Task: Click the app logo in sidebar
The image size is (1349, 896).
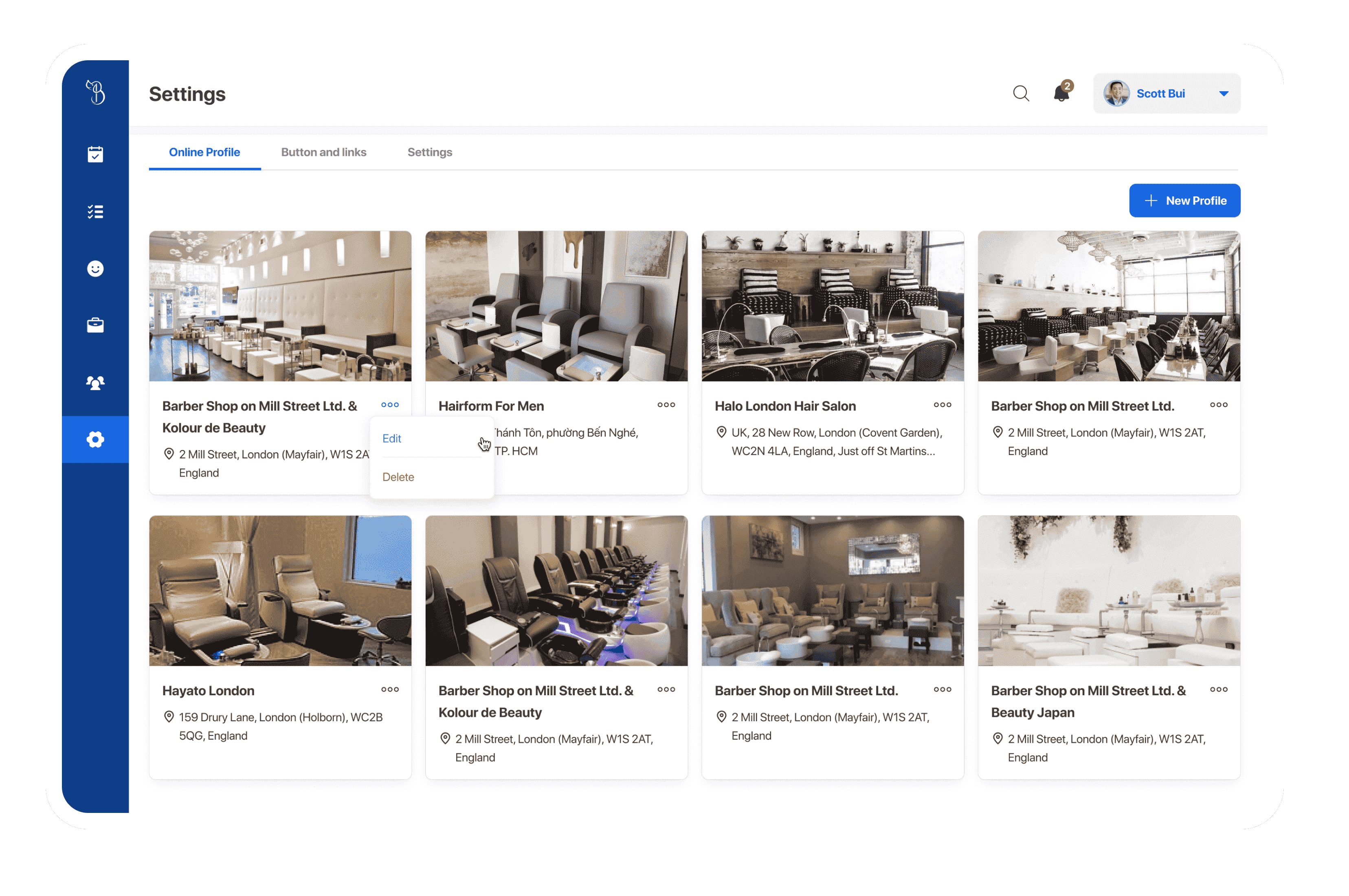Action: click(95, 92)
